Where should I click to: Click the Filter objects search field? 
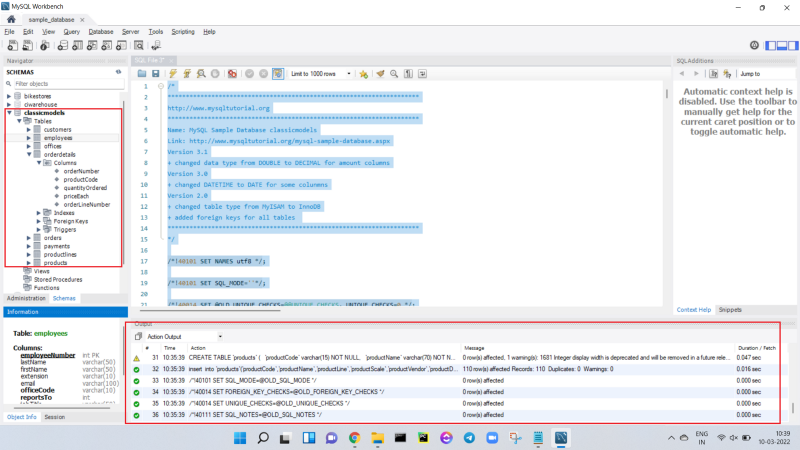pyautogui.click(x=69, y=84)
